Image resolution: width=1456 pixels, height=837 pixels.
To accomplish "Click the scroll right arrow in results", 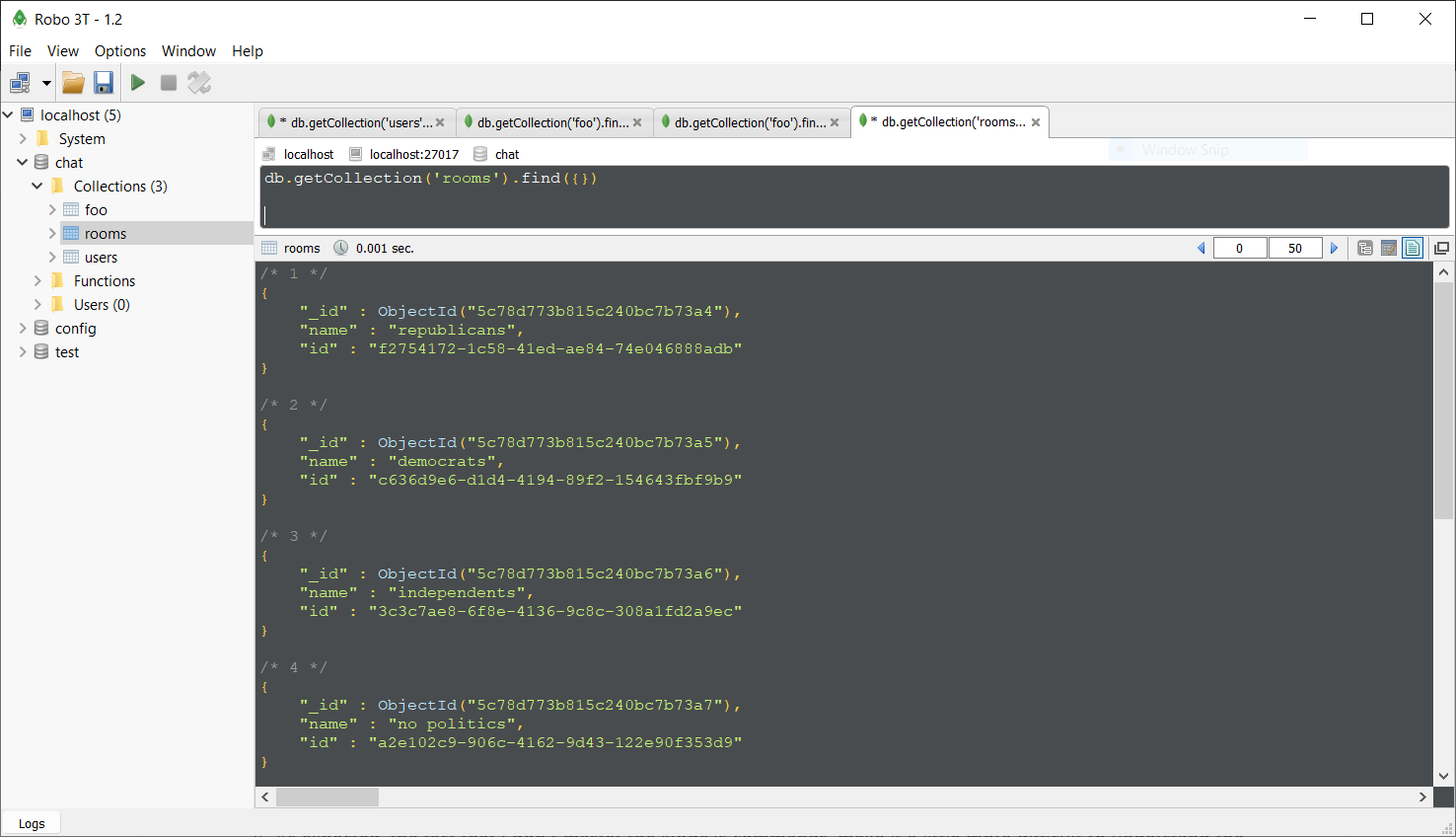I will pos(1422,797).
